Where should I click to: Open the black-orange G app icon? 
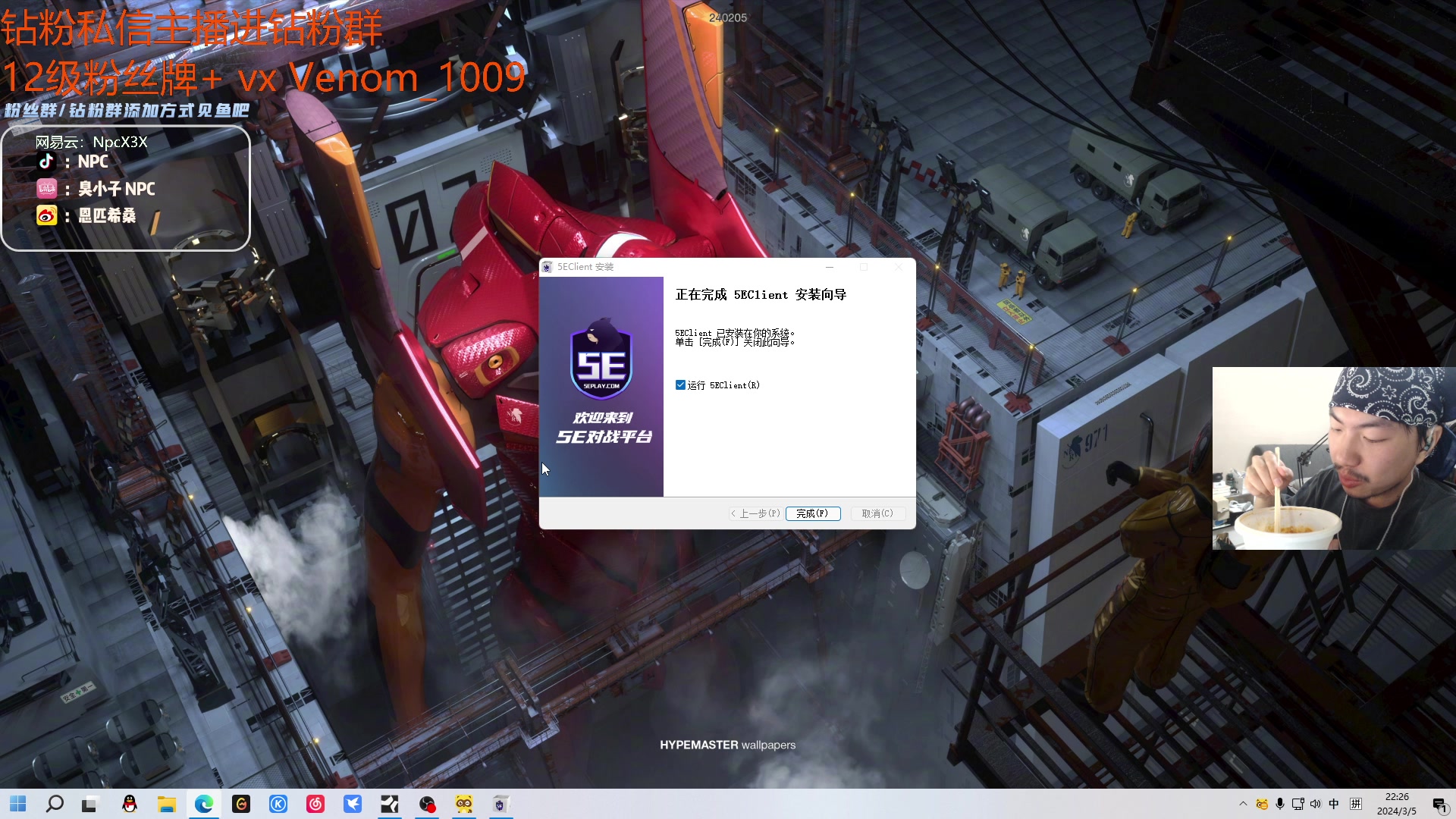(x=241, y=804)
